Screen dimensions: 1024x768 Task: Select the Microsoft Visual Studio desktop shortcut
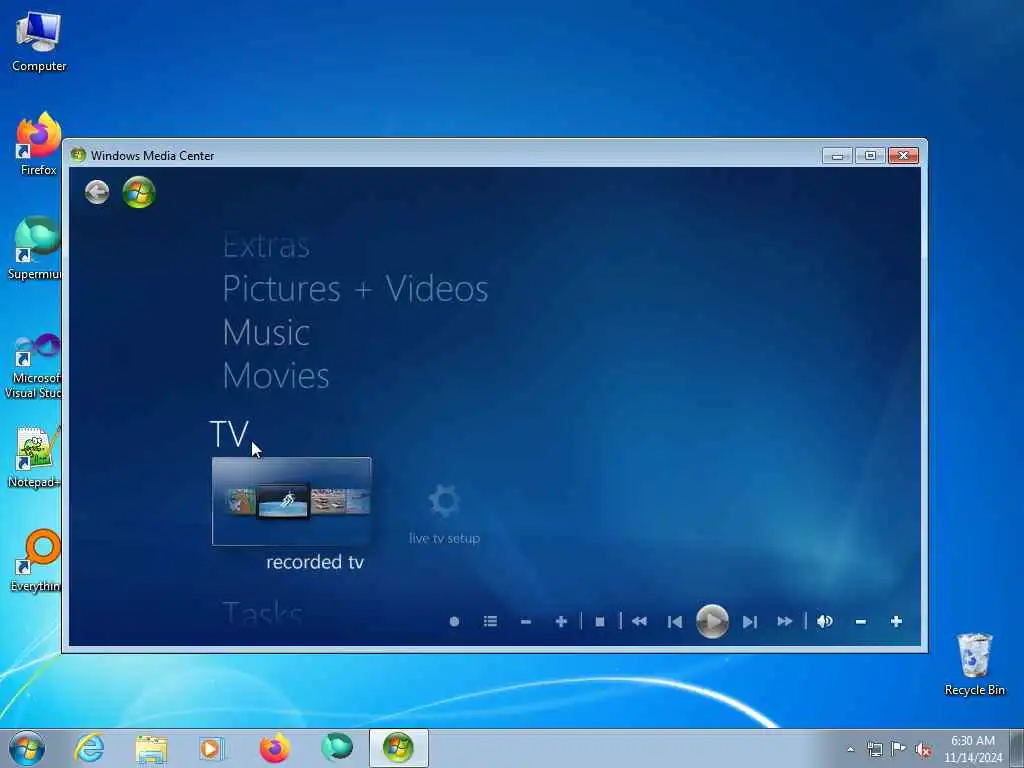[34, 366]
